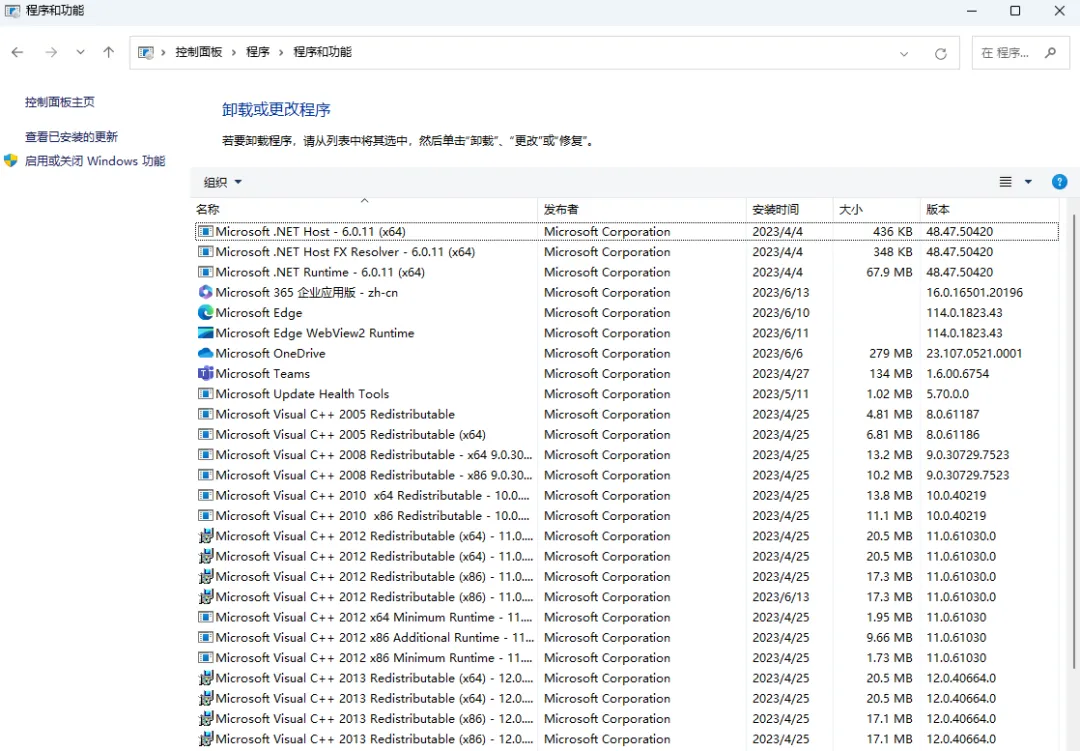Select Visual C++ 2005 Redistributable (non-x64) entry
This screenshot has width=1080, height=751.
335,414
